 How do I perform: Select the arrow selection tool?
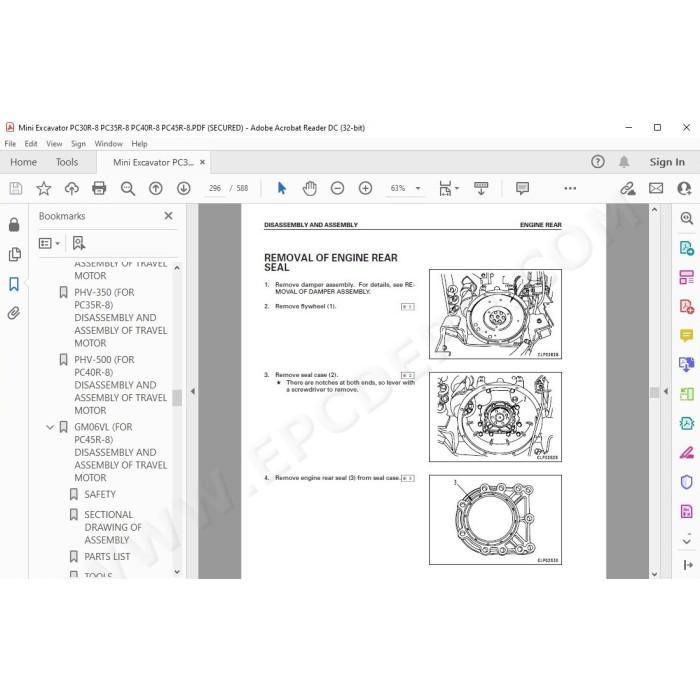282,188
